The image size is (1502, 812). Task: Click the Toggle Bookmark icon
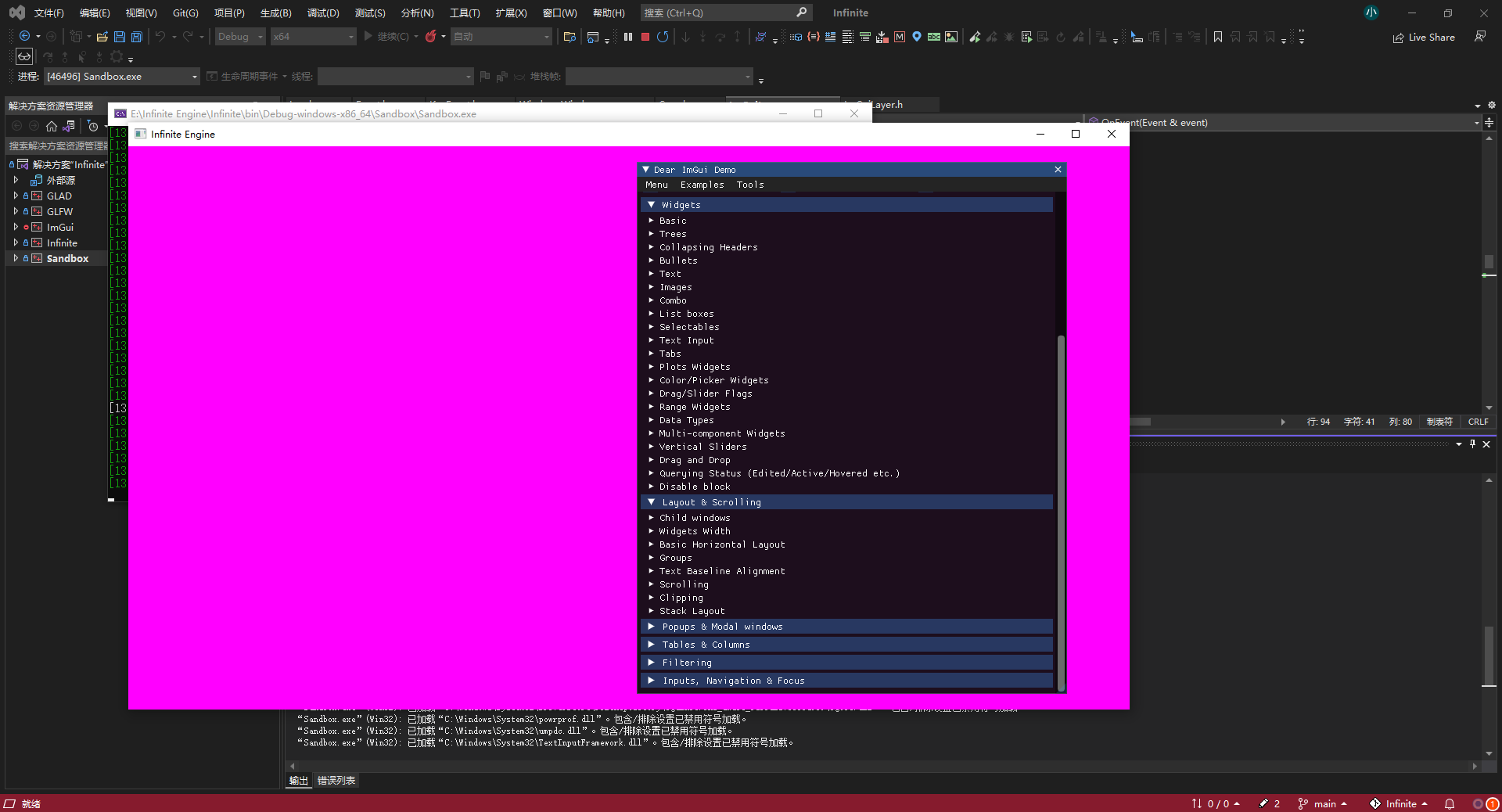1218,37
